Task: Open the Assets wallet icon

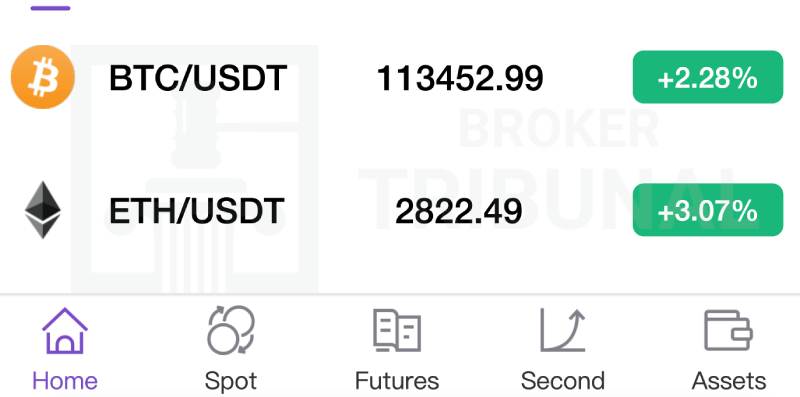Action: pos(729,331)
